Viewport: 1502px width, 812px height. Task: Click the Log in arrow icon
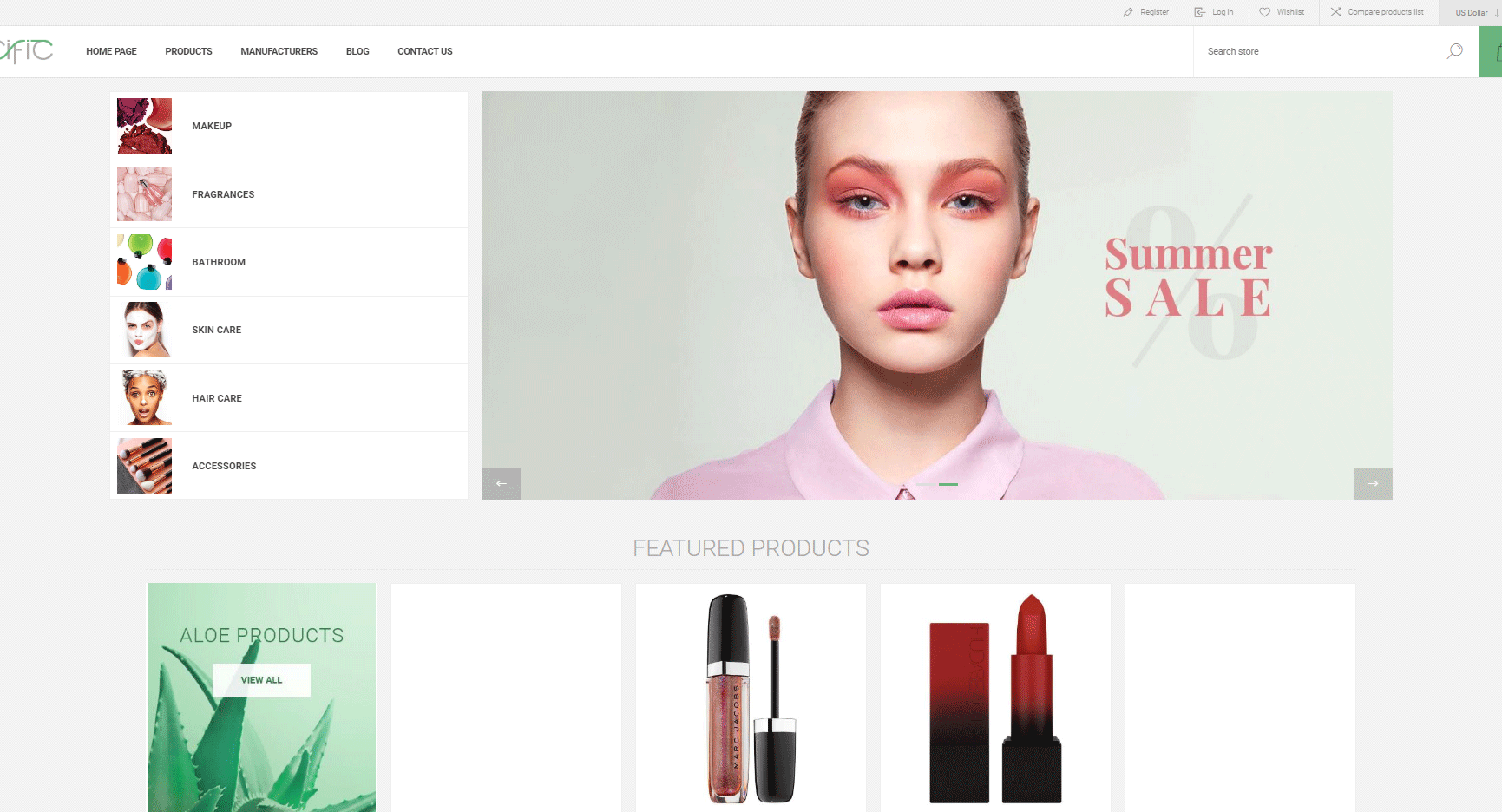1199,12
